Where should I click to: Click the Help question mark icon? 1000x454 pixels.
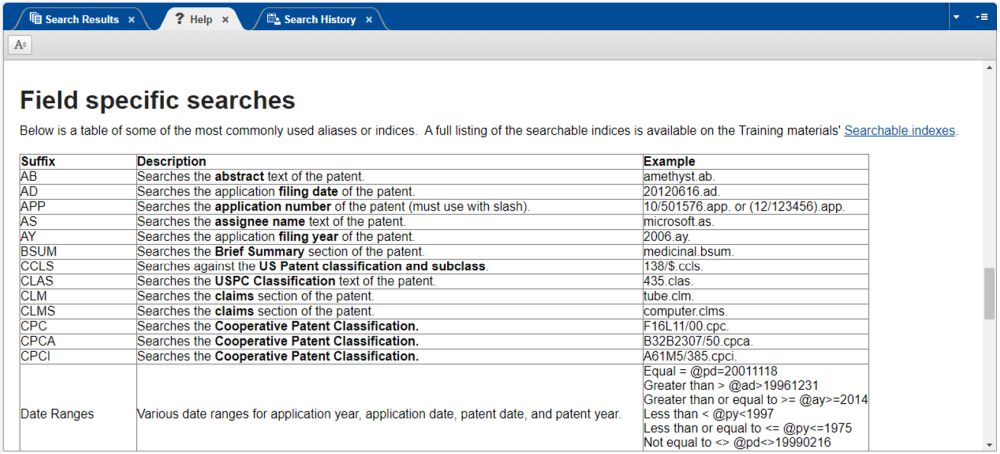pyautogui.click(x=179, y=19)
